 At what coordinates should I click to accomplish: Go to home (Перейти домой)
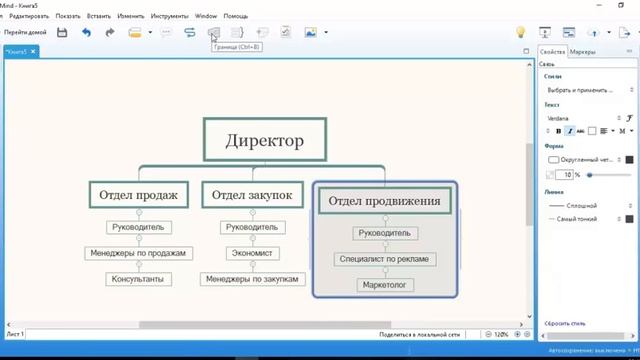click(x=25, y=32)
